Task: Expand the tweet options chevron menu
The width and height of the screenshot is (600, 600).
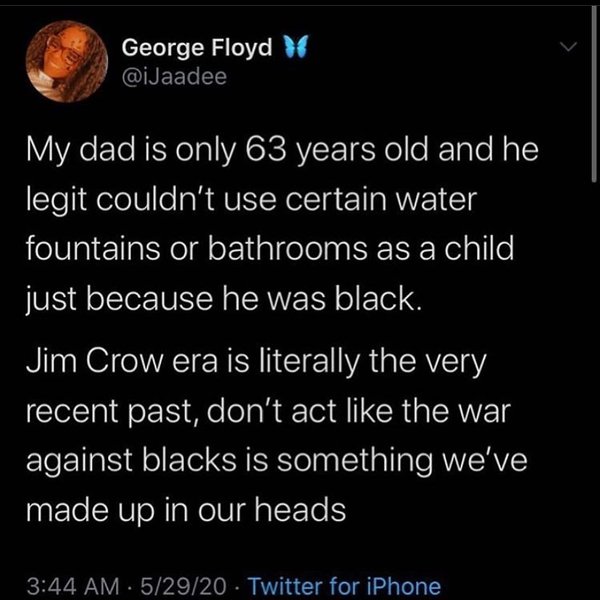Action: click(x=567, y=48)
